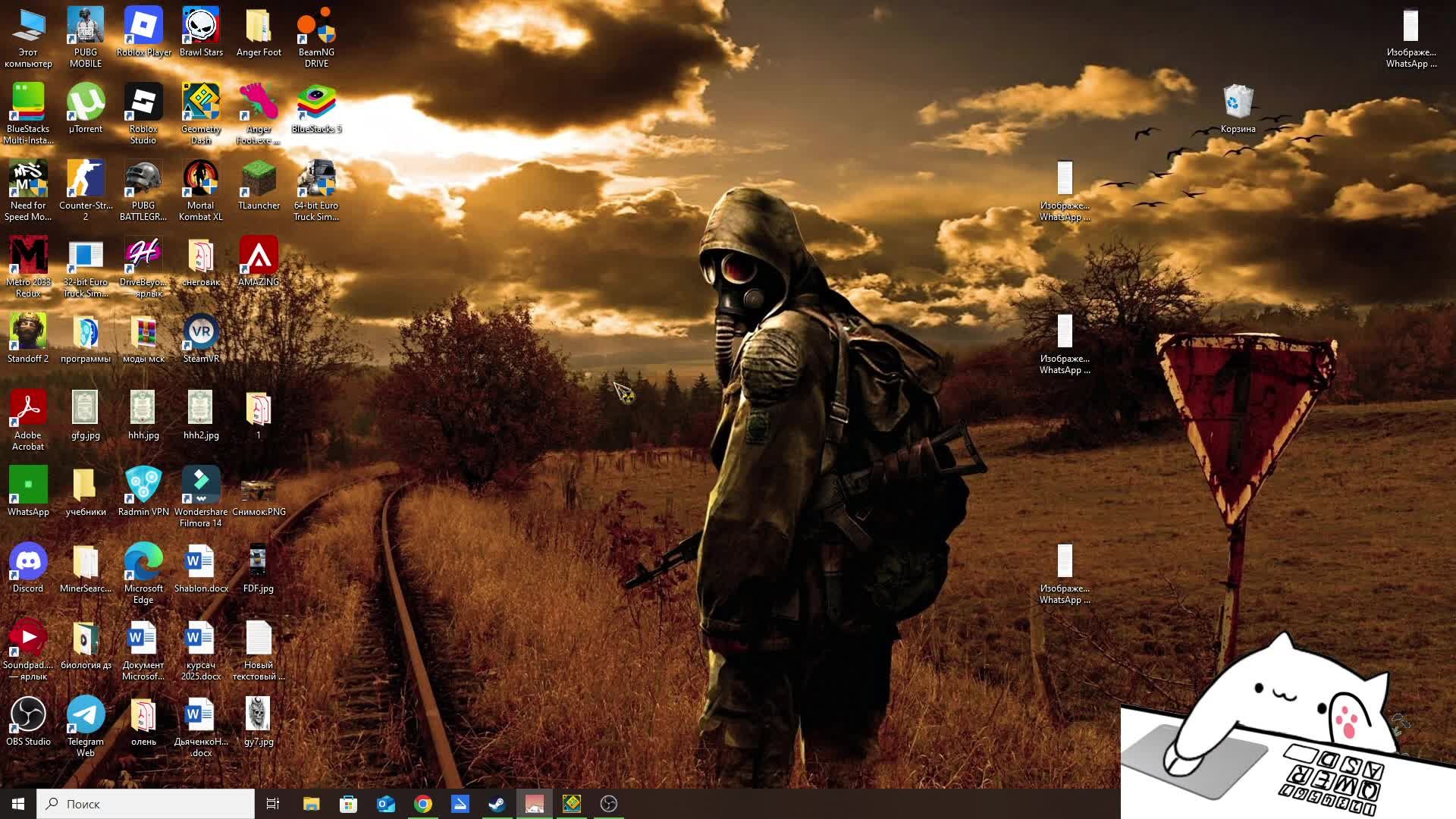1456x819 pixels.
Task: Select Radmin VPN icon
Action: coord(143,491)
